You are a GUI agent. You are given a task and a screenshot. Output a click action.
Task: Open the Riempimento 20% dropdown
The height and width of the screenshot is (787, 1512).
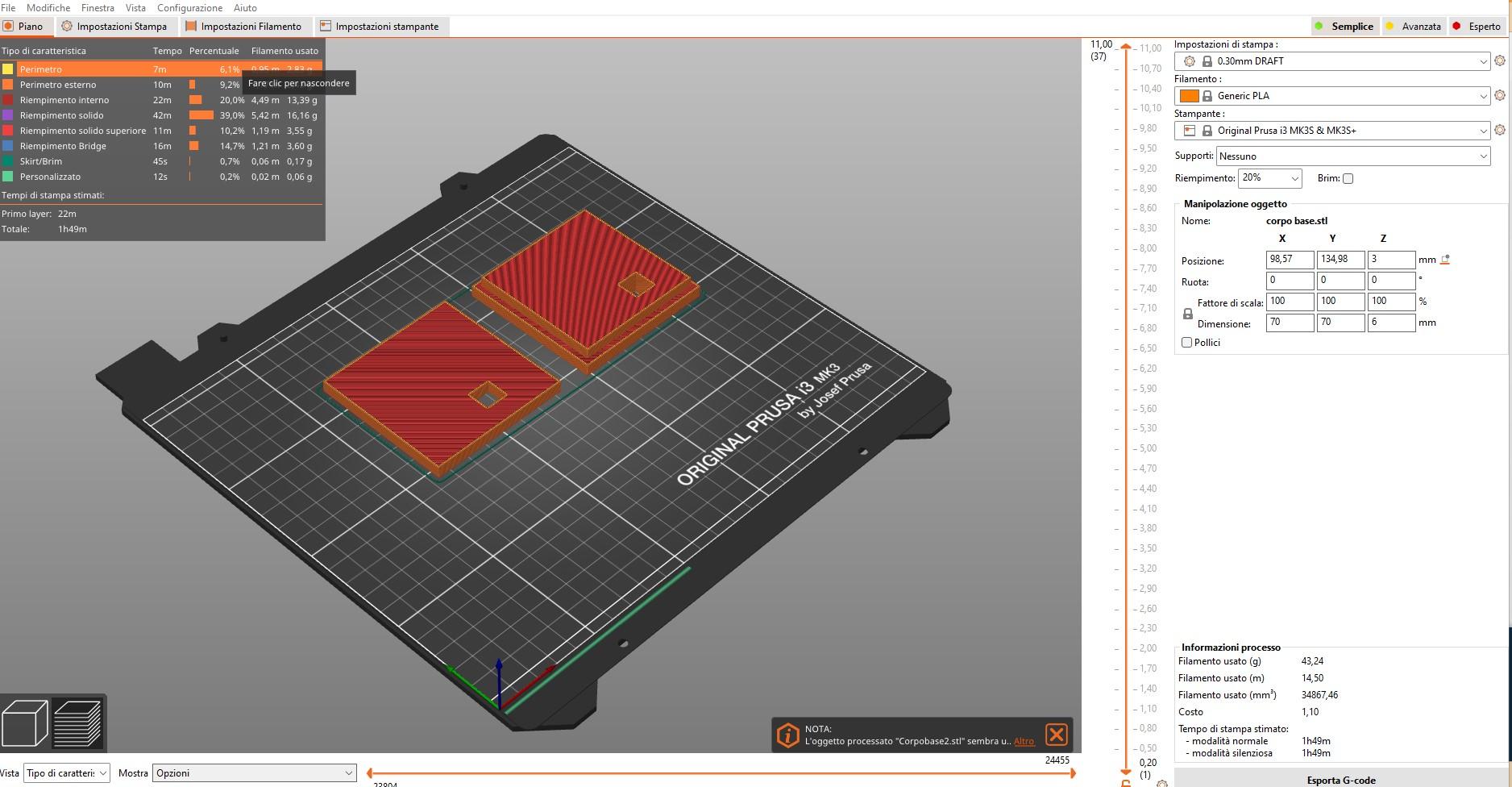point(1269,178)
